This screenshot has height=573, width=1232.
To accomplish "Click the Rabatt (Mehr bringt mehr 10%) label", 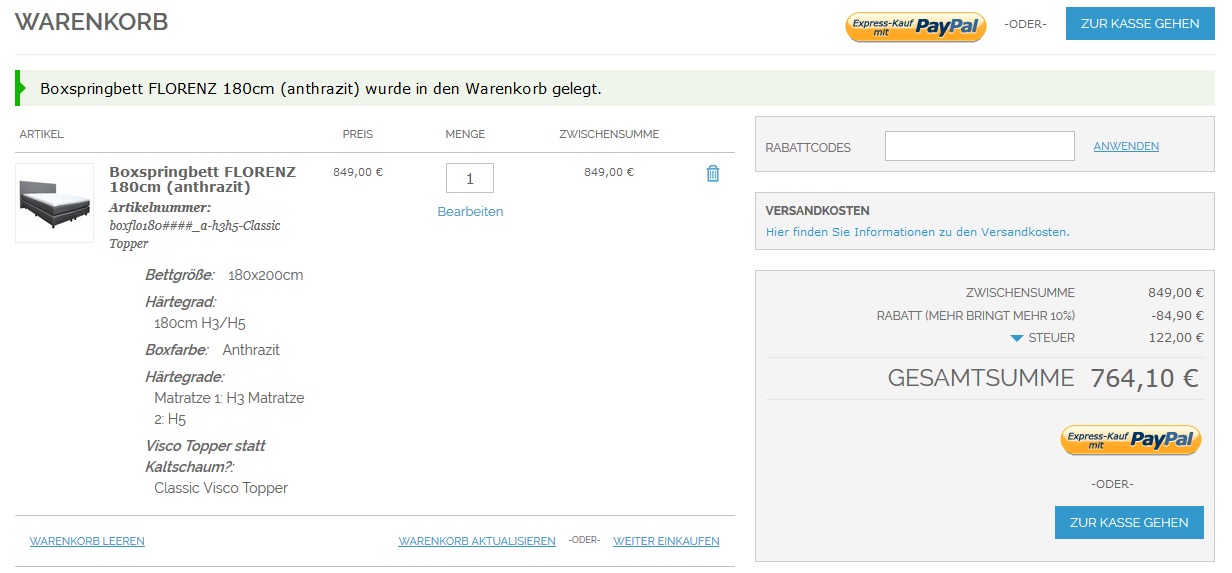I will pos(975,315).
